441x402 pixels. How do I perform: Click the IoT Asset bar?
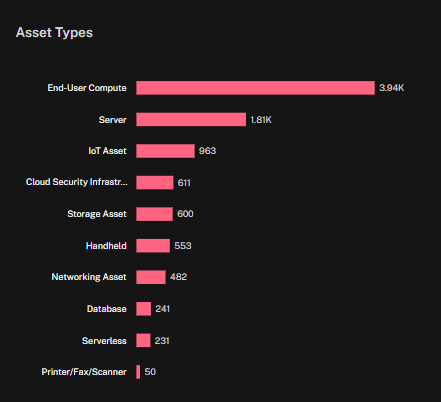165,151
